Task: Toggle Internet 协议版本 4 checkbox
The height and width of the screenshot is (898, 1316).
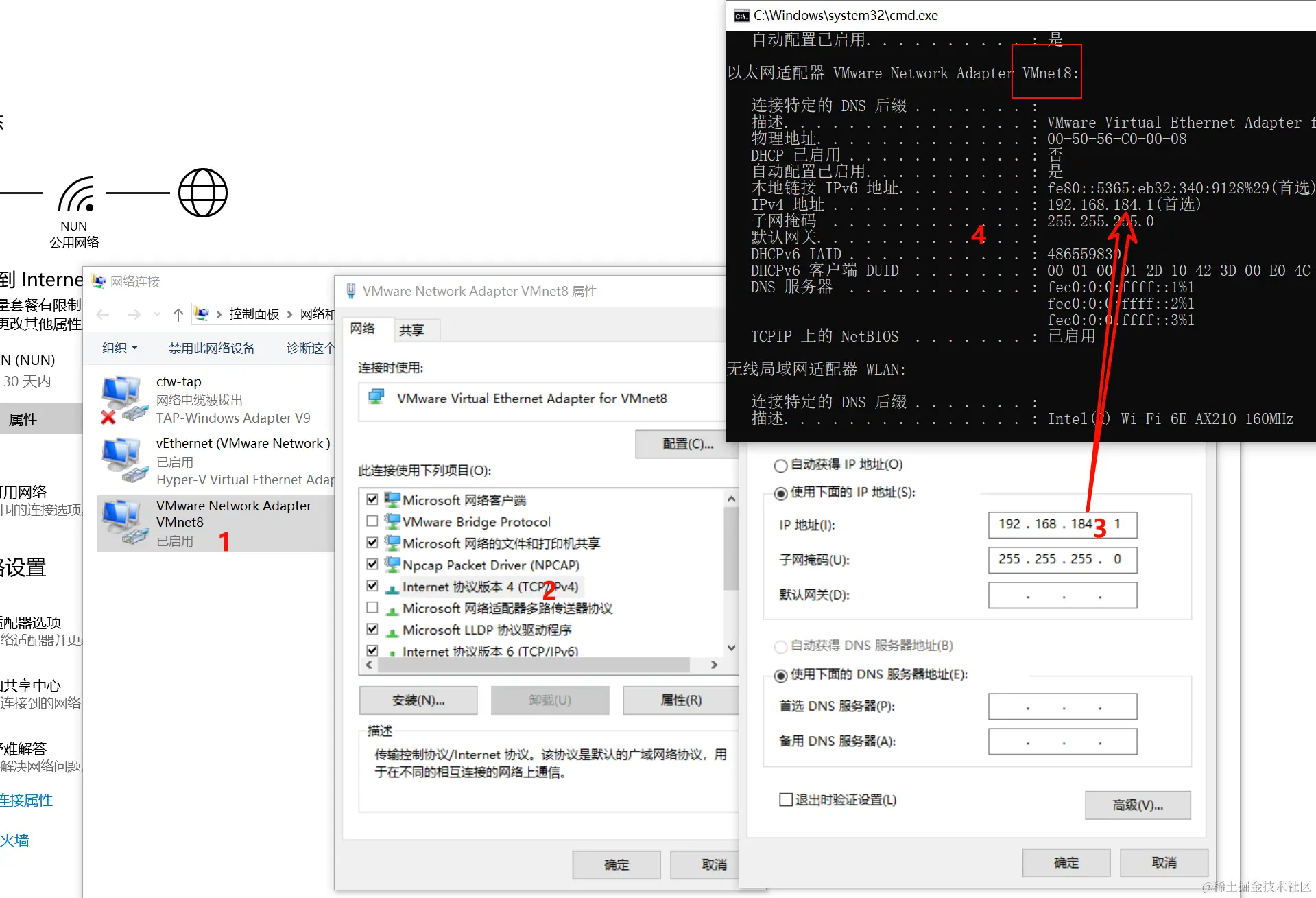Action: coord(372,586)
